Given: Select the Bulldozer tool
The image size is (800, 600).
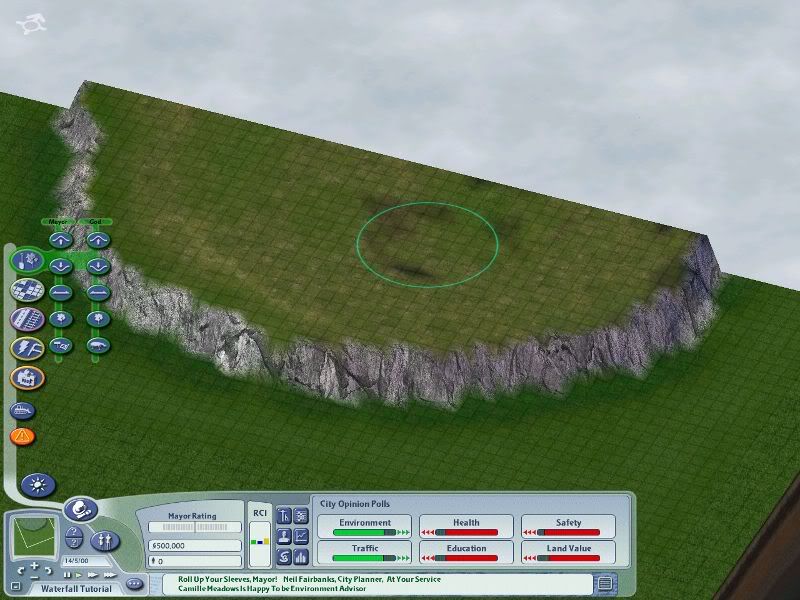Looking at the screenshot, I should pyautogui.click(x=22, y=410).
